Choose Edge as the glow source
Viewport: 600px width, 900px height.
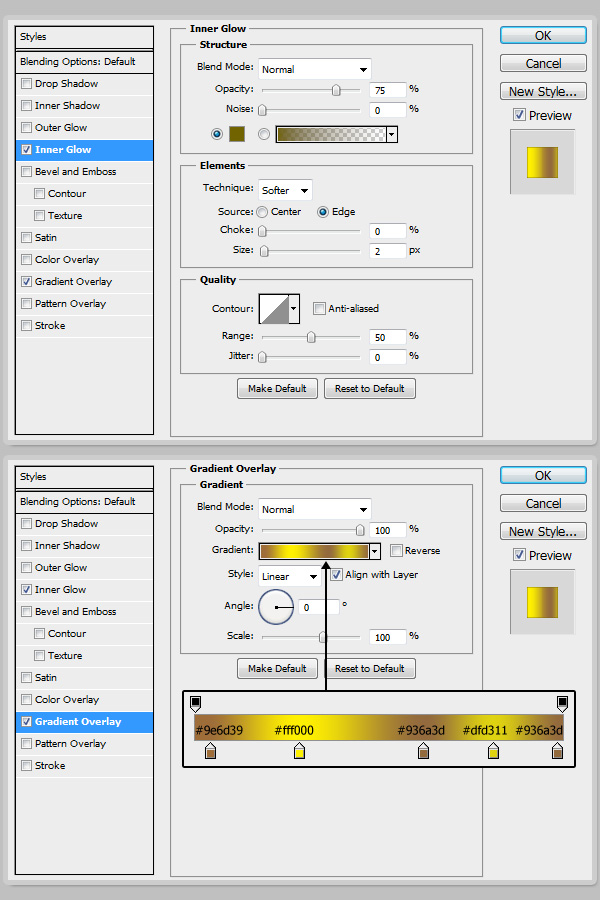coord(323,212)
